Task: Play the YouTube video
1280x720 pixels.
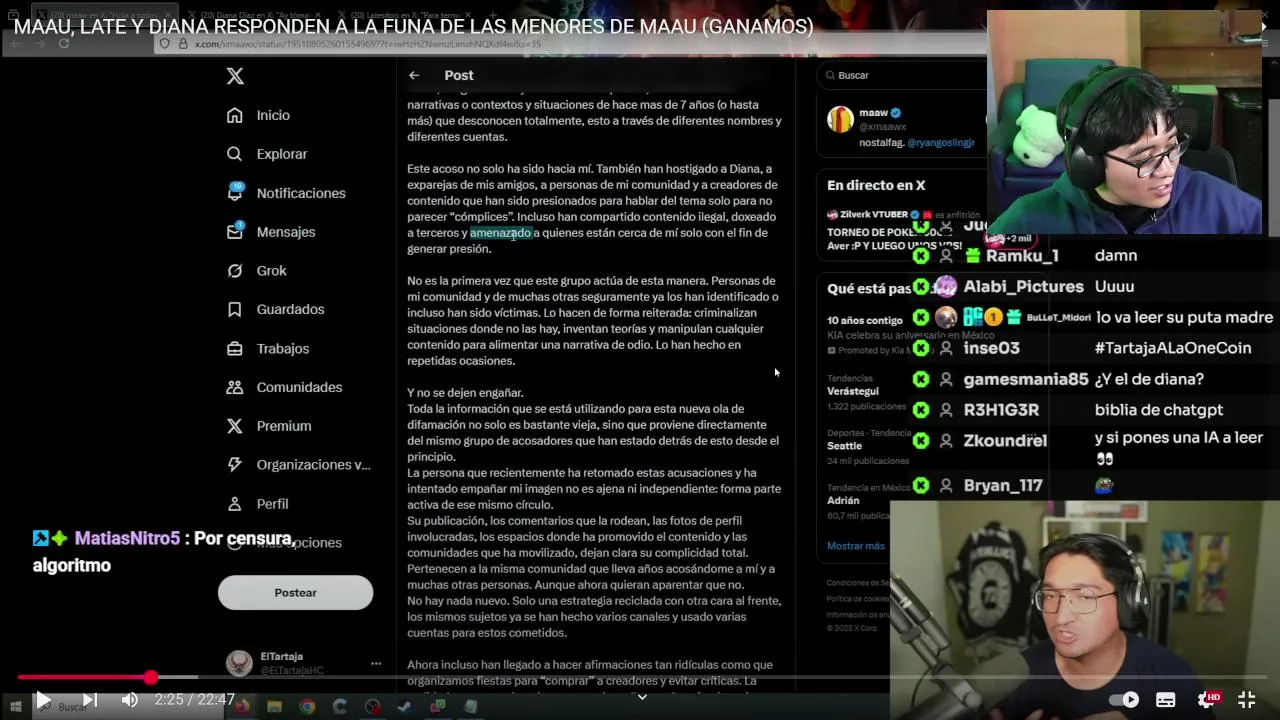Action: pos(43,700)
